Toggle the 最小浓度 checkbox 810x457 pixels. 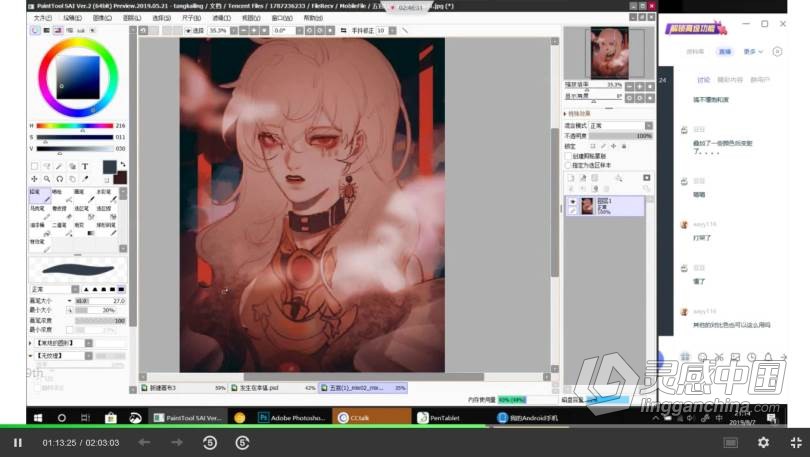70,329
